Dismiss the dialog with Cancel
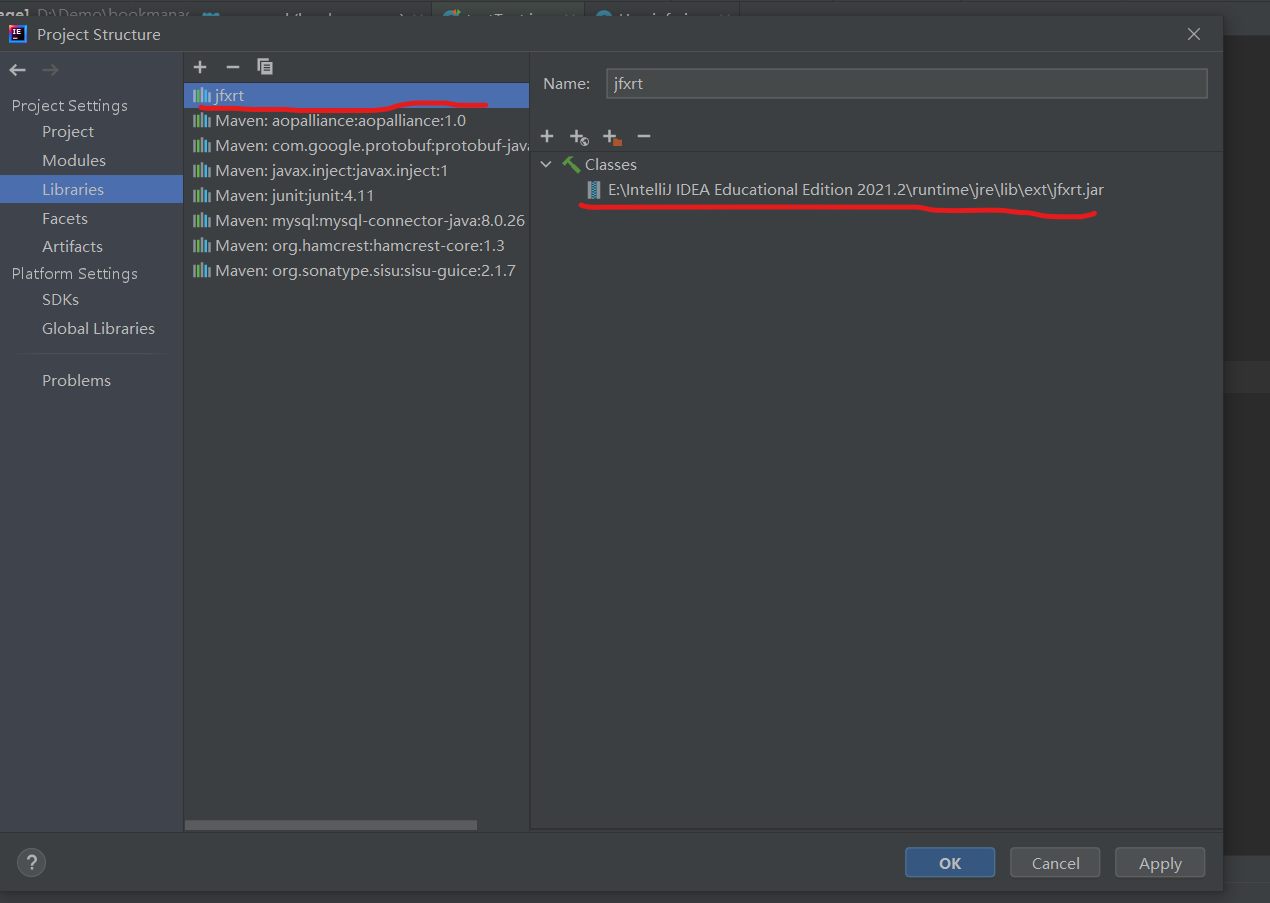The image size is (1270, 903). 1054,862
